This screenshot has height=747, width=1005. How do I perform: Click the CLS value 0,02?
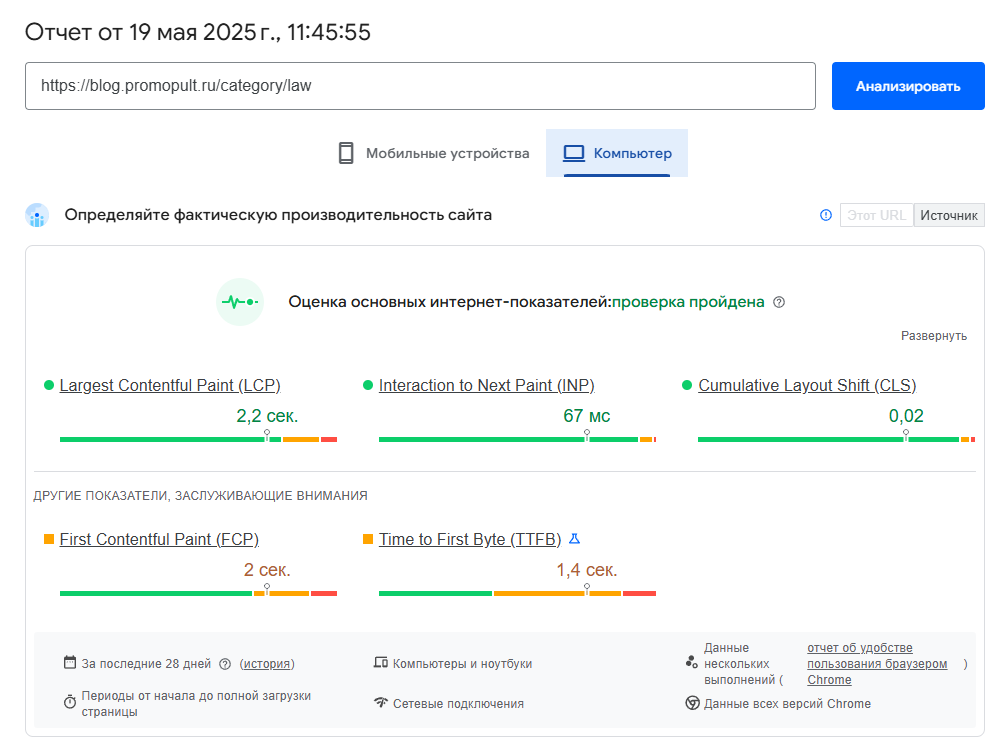pos(906,416)
